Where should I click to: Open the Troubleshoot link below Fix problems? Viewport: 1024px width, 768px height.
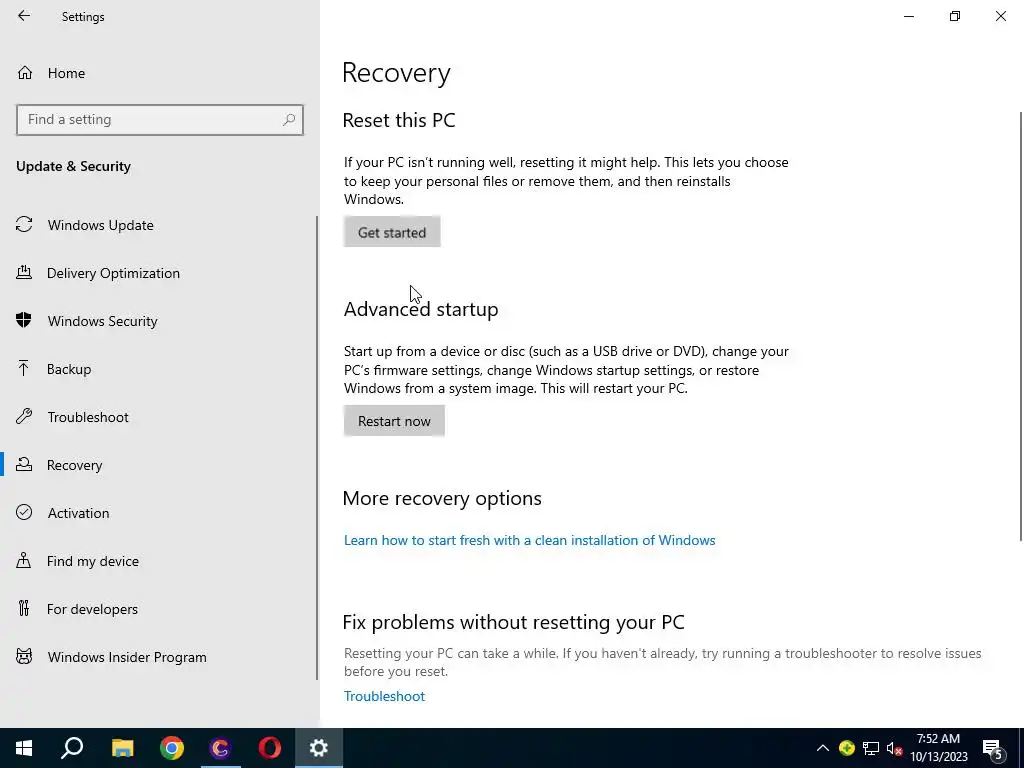pyautogui.click(x=384, y=696)
